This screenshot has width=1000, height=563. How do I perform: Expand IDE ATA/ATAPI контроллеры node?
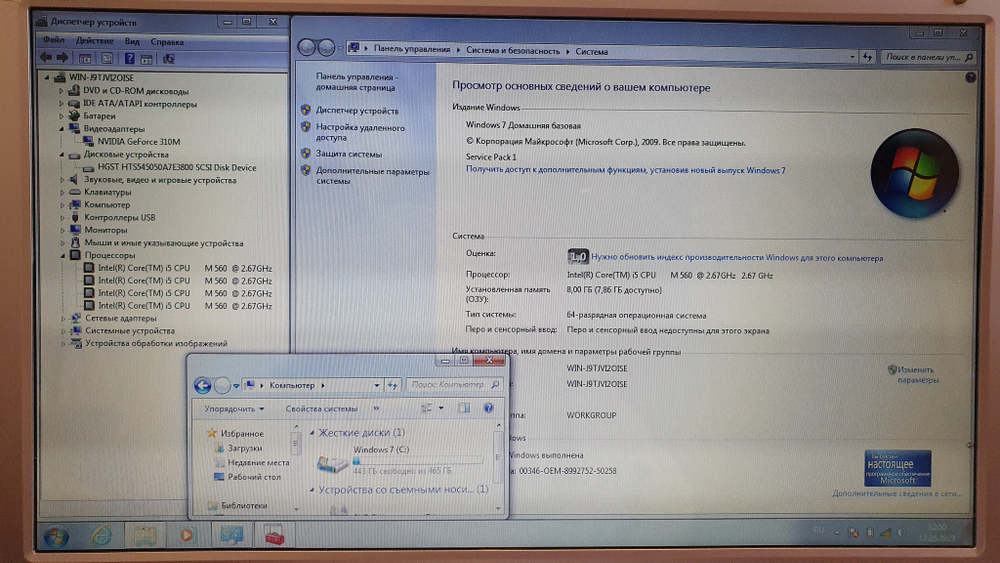(62, 104)
